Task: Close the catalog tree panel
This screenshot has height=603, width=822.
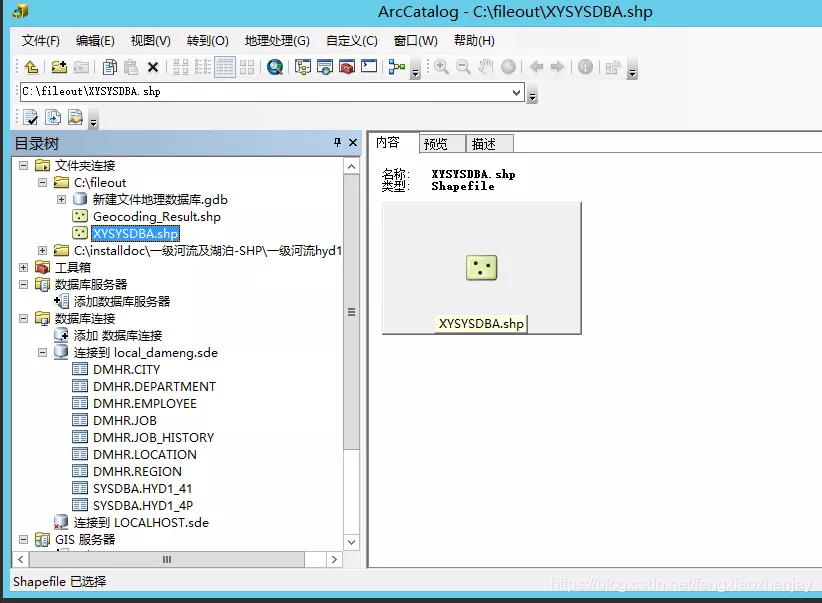Action: coord(353,142)
